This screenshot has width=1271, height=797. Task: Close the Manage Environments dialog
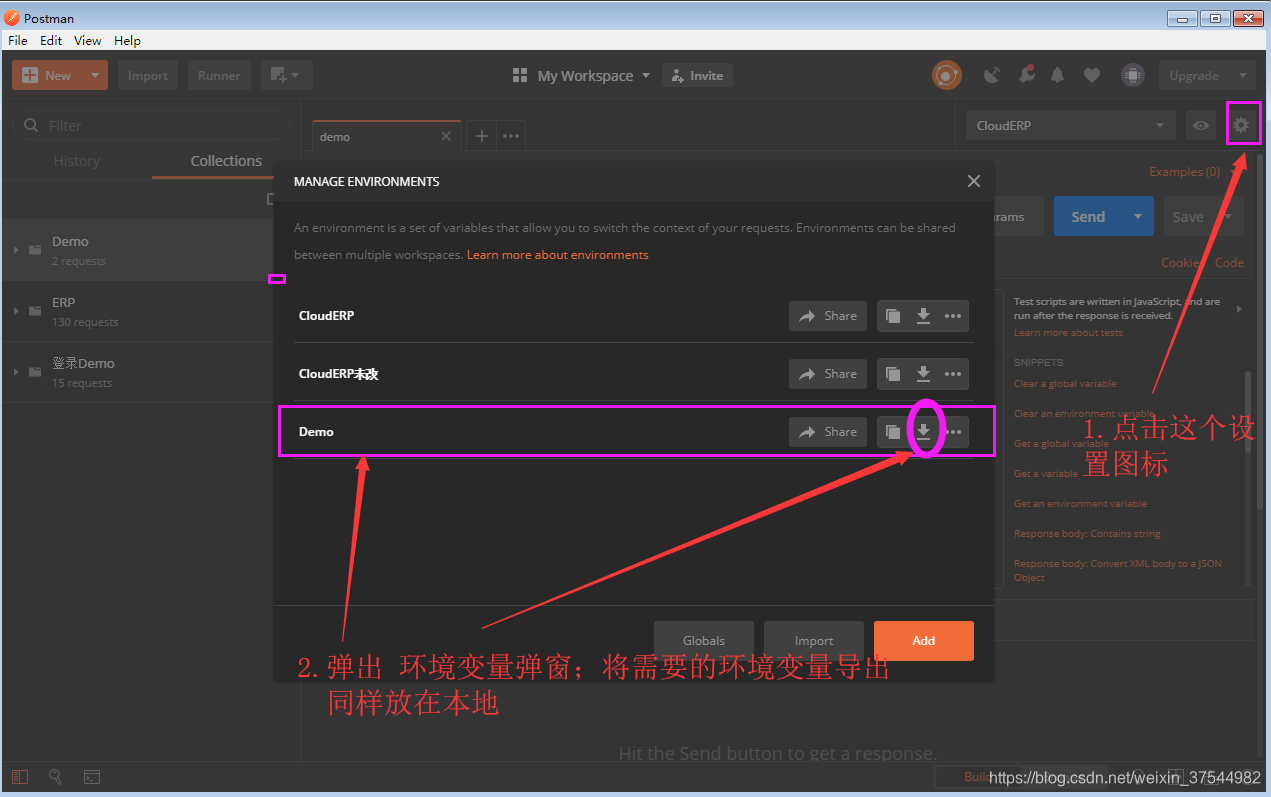[x=974, y=181]
